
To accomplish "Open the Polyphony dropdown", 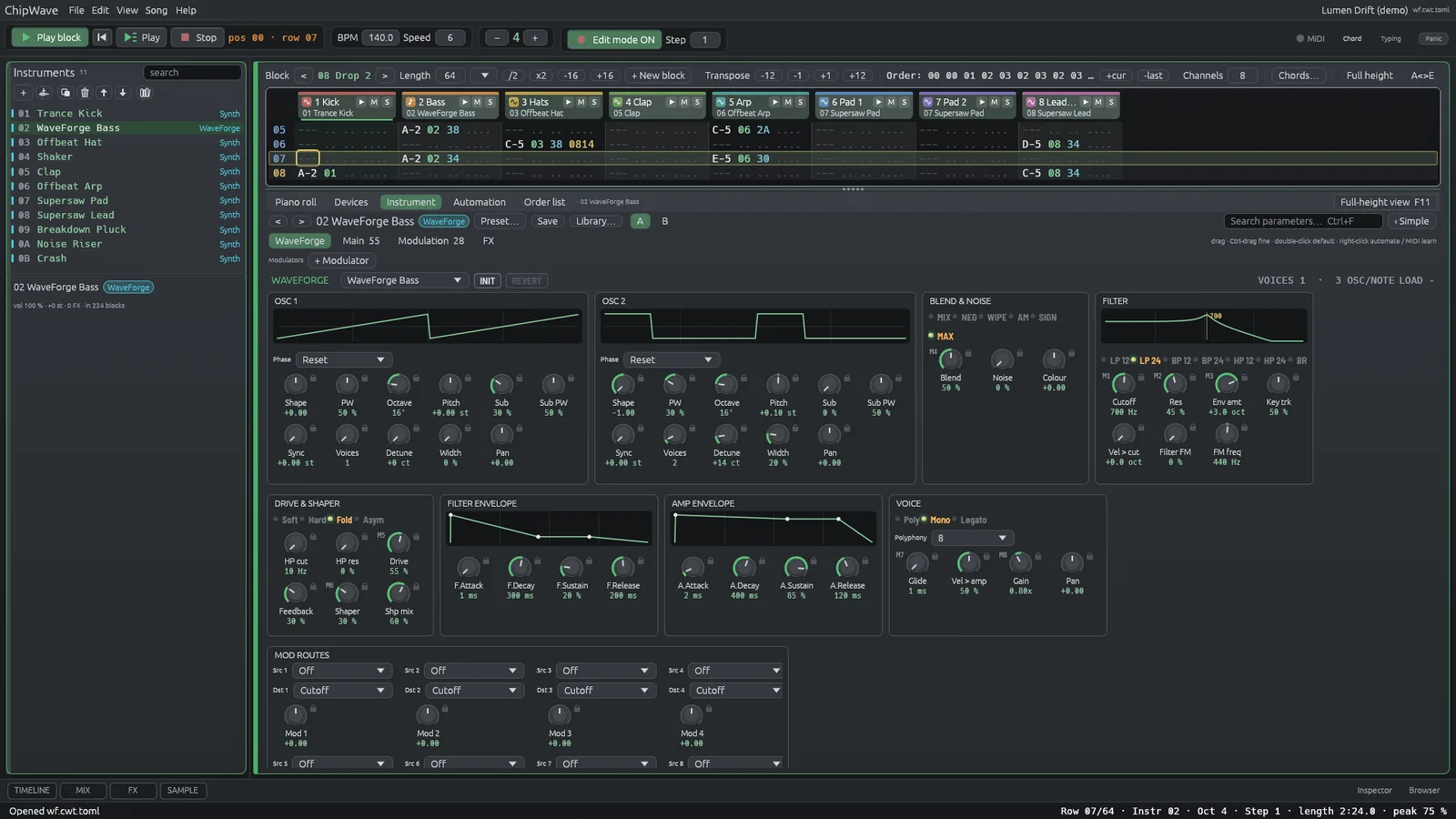I will pyautogui.click(x=972, y=538).
